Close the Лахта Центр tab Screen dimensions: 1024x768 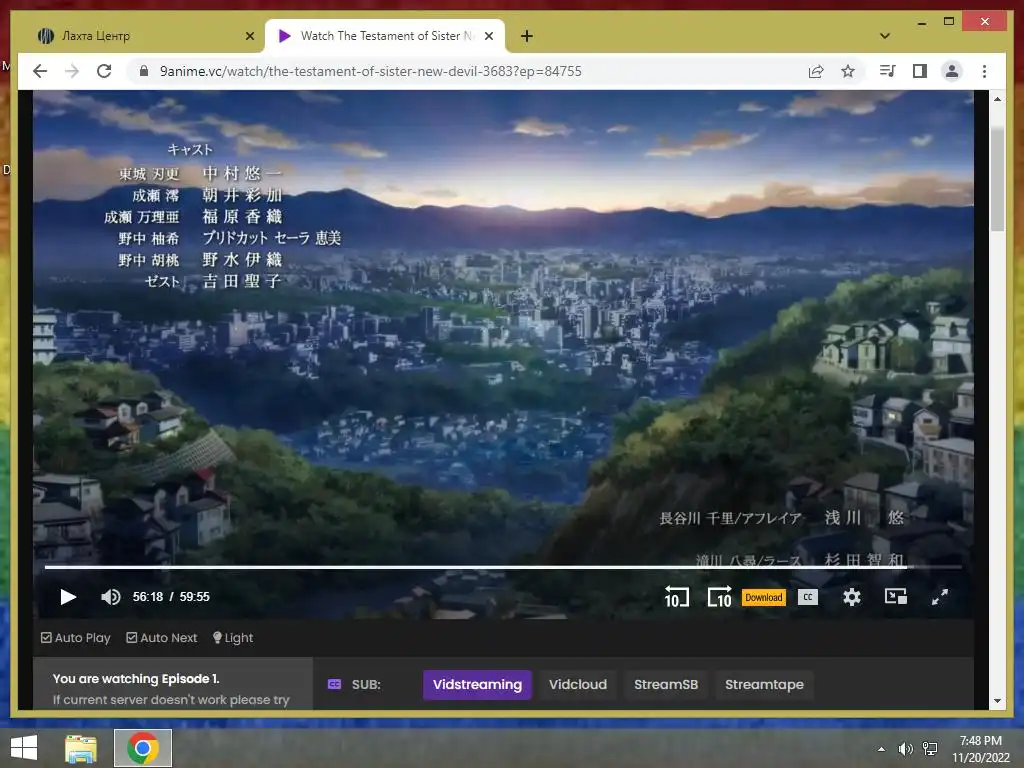(x=249, y=37)
